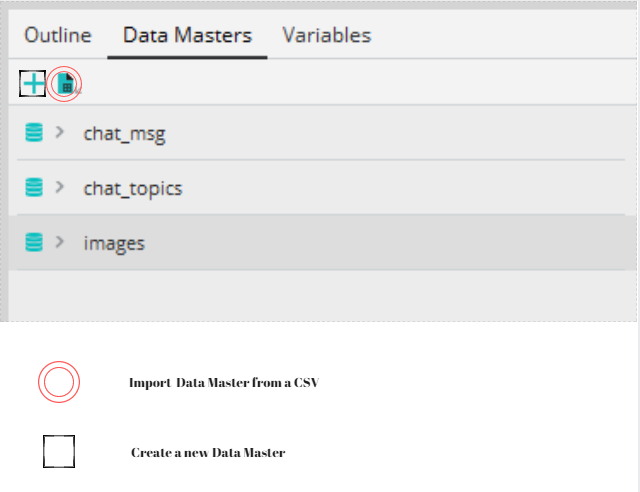The image size is (640, 492).
Task: Switch to the Outline tab
Action: point(58,36)
